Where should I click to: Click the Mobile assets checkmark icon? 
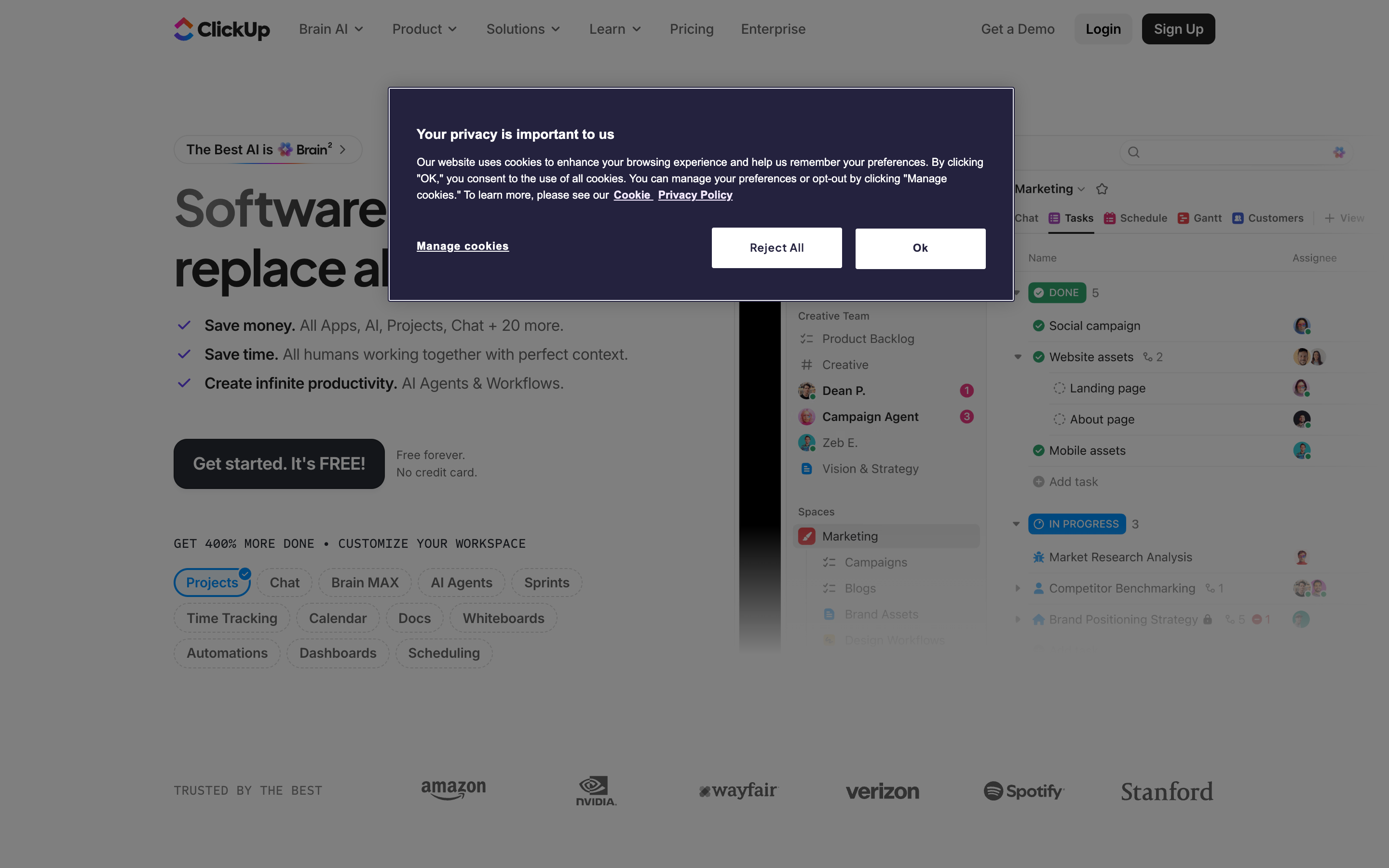click(x=1038, y=451)
